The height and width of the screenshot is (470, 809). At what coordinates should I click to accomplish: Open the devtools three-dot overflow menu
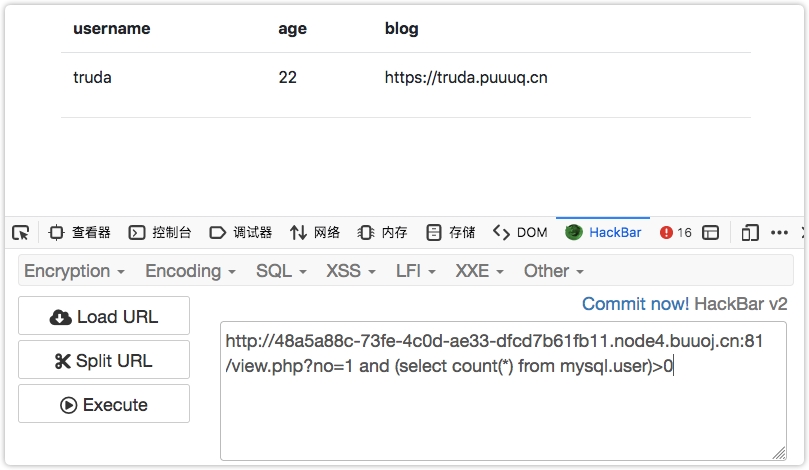coord(781,232)
